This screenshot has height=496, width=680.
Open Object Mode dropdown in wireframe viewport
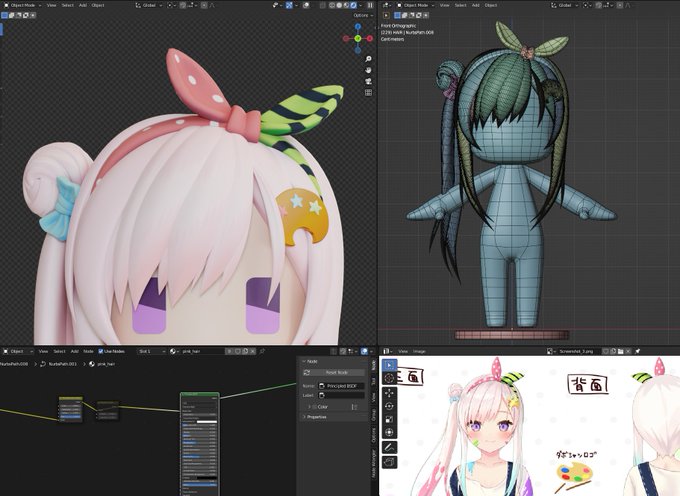(416, 5)
